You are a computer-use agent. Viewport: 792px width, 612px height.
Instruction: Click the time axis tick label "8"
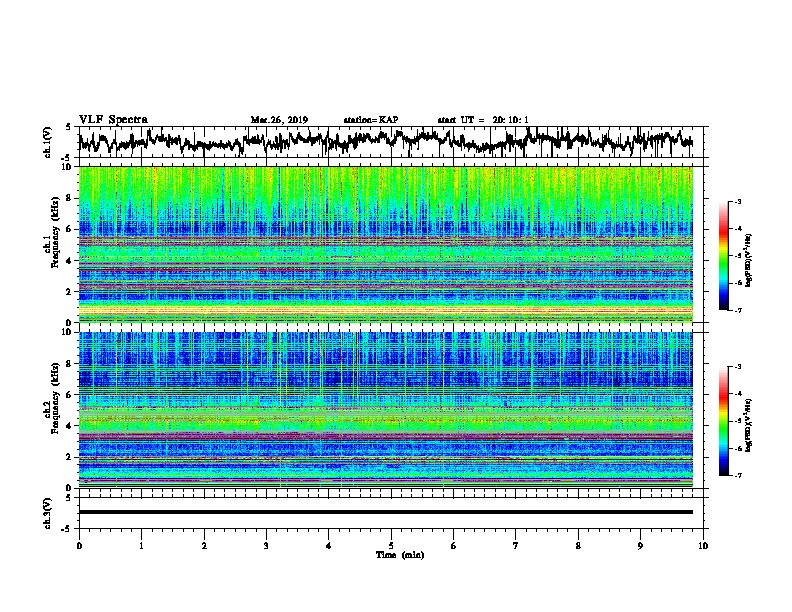[x=578, y=546]
